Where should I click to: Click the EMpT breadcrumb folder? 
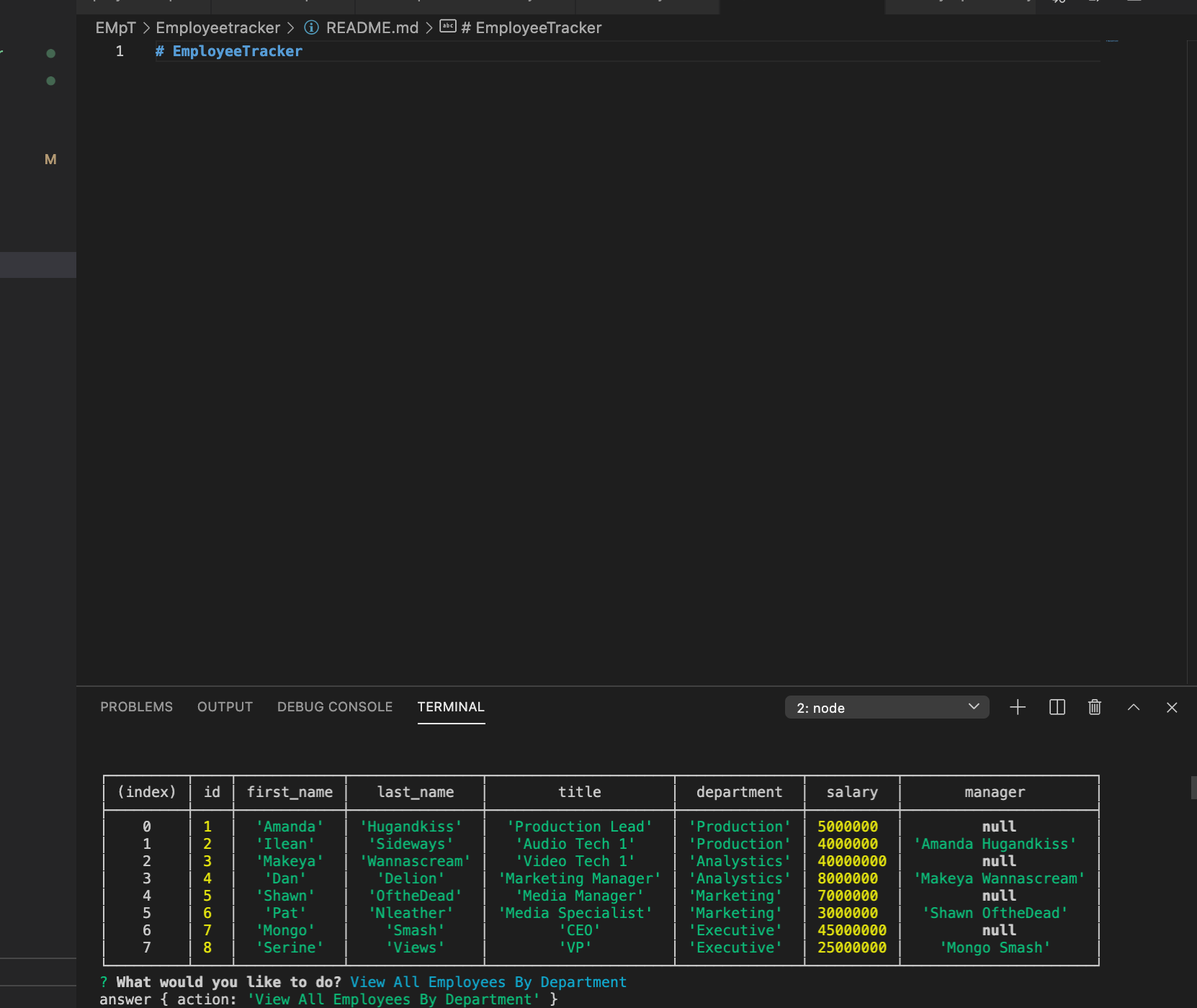tap(116, 27)
